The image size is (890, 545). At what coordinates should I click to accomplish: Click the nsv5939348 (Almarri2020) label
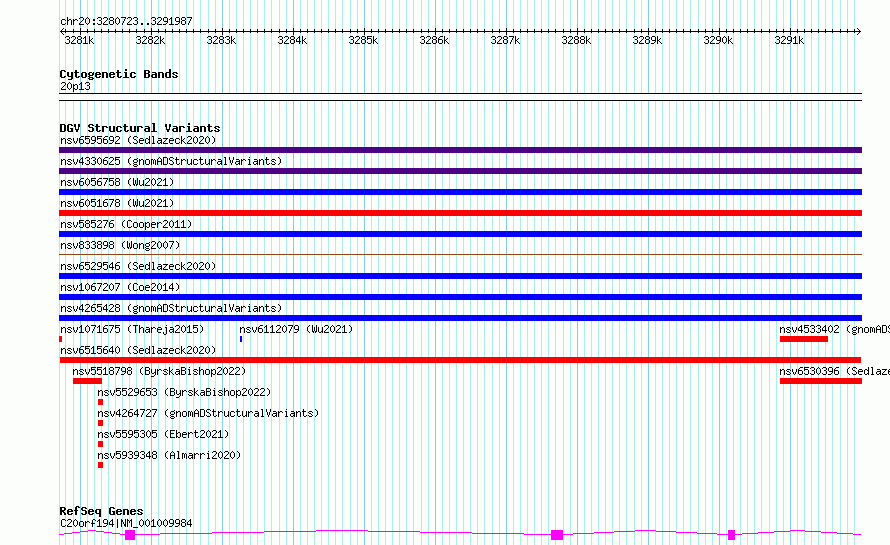click(x=169, y=455)
